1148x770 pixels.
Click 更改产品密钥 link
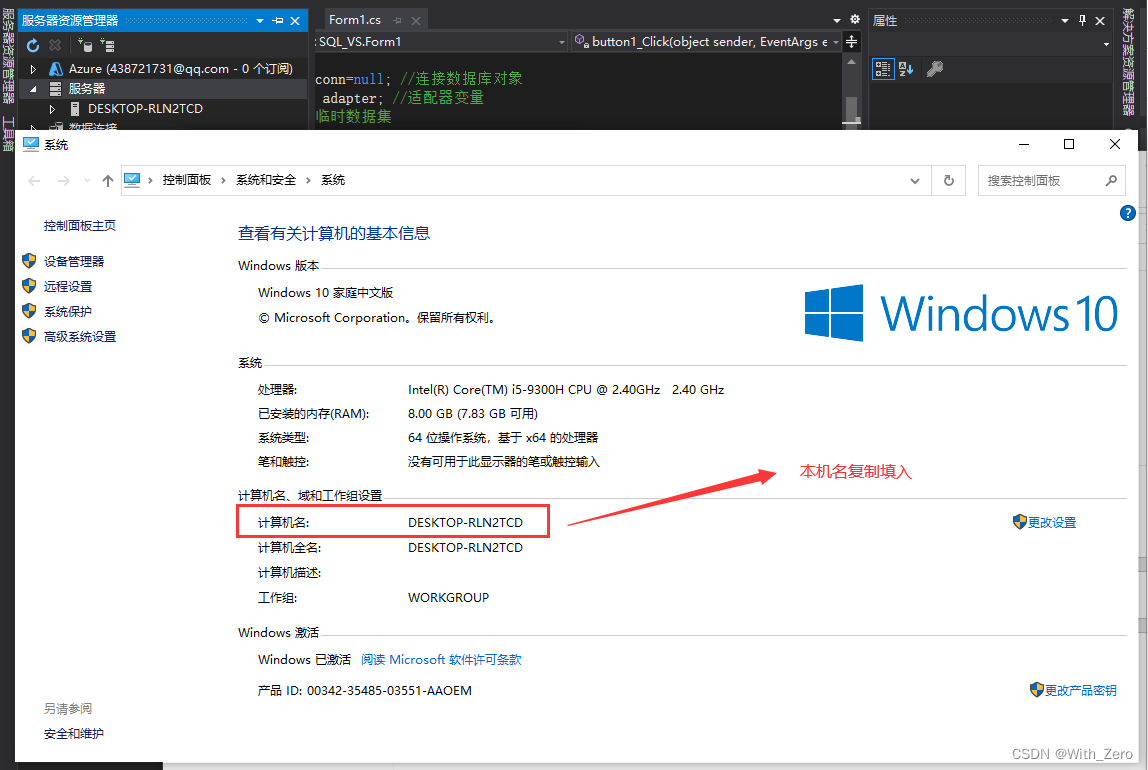[1081, 690]
